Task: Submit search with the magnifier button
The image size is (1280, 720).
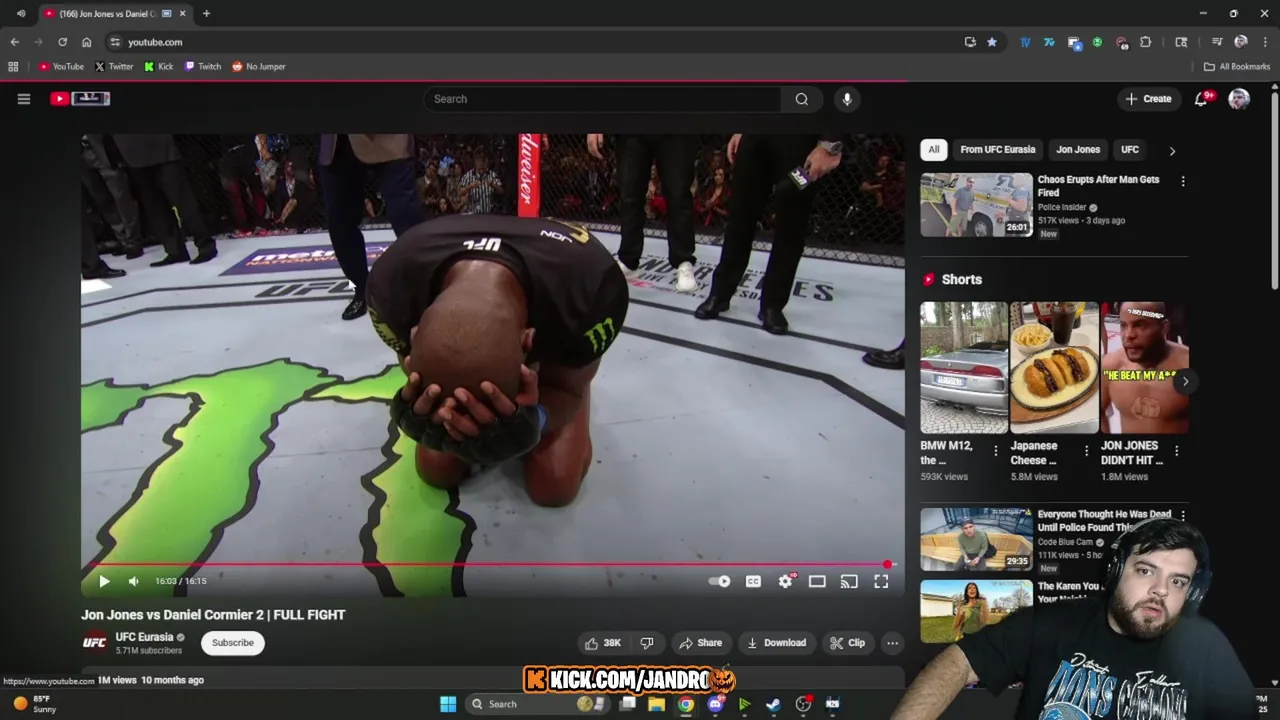Action: coord(801,99)
